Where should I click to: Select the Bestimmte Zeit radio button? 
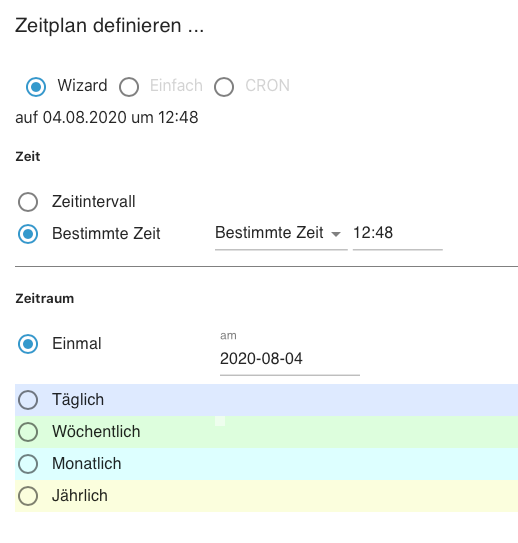tap(28, 234)
